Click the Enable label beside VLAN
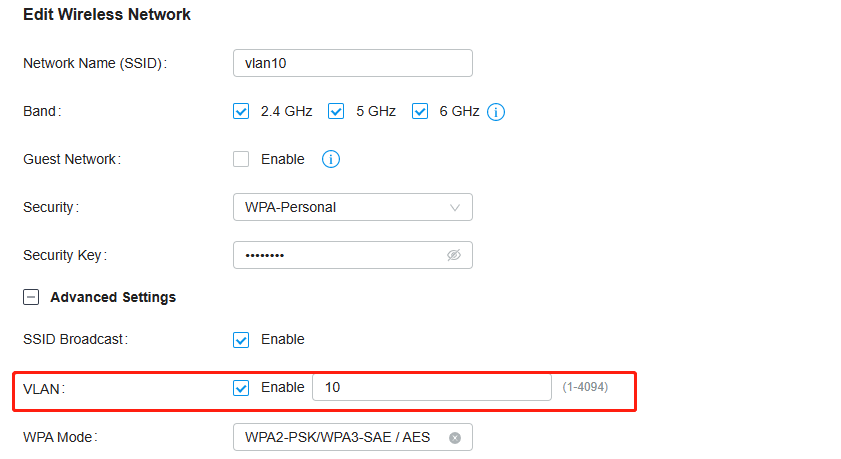Image resolution: width=841 pixels, height=459 pixels. pos(283,387)
